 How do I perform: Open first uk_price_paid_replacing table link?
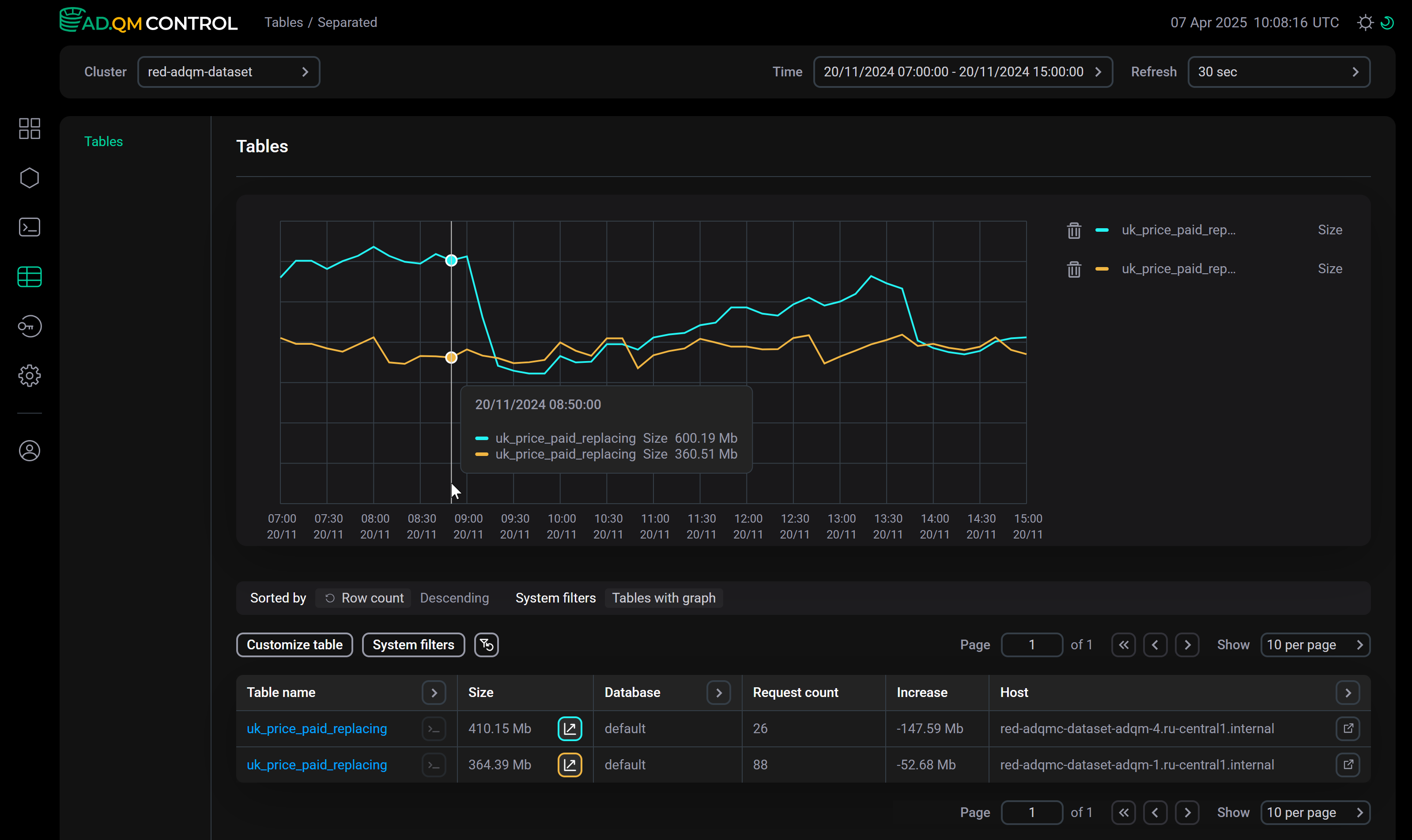tap(317, 728)
